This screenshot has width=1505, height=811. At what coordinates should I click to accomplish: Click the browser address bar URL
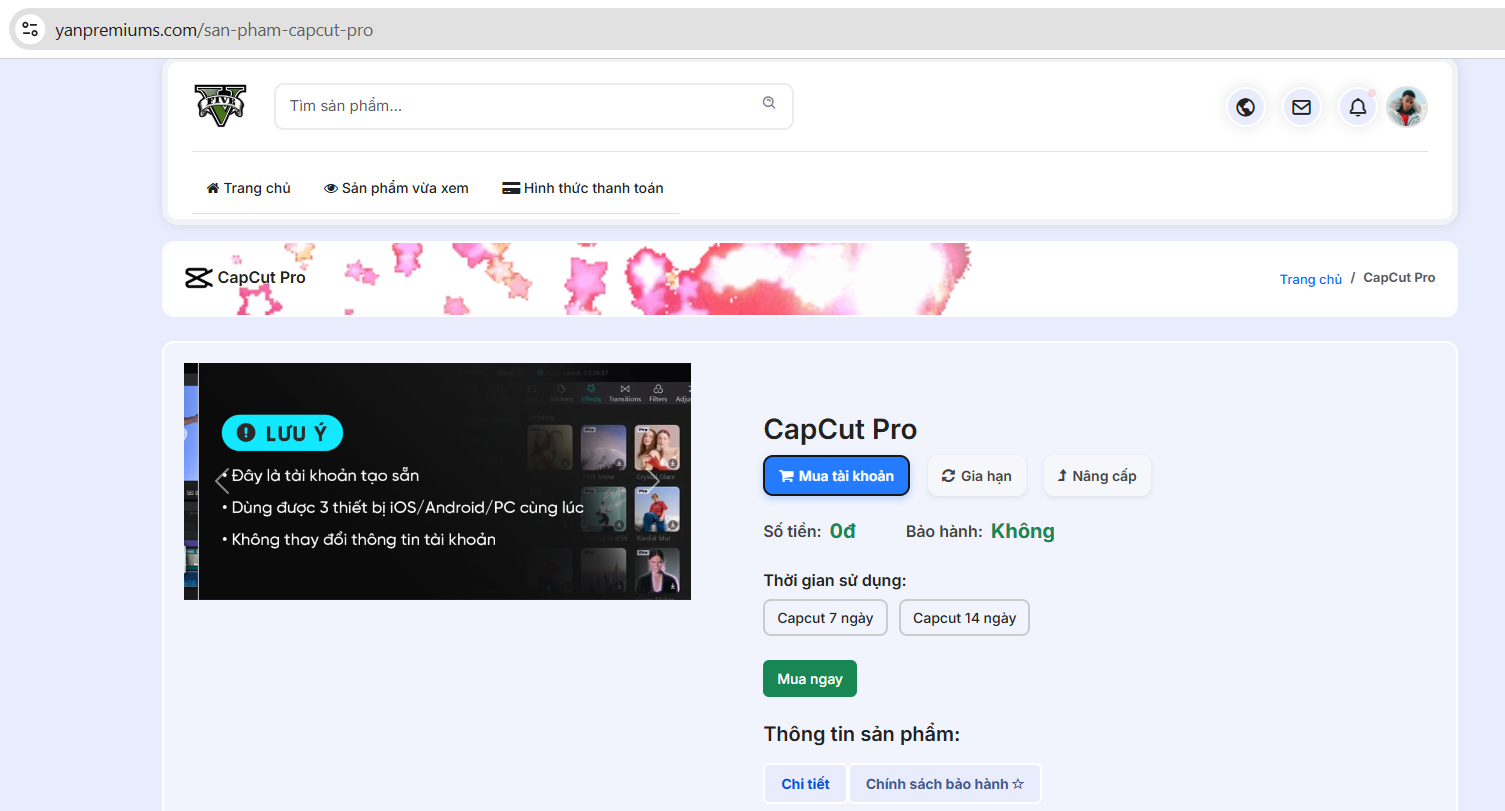pos(214,30)
